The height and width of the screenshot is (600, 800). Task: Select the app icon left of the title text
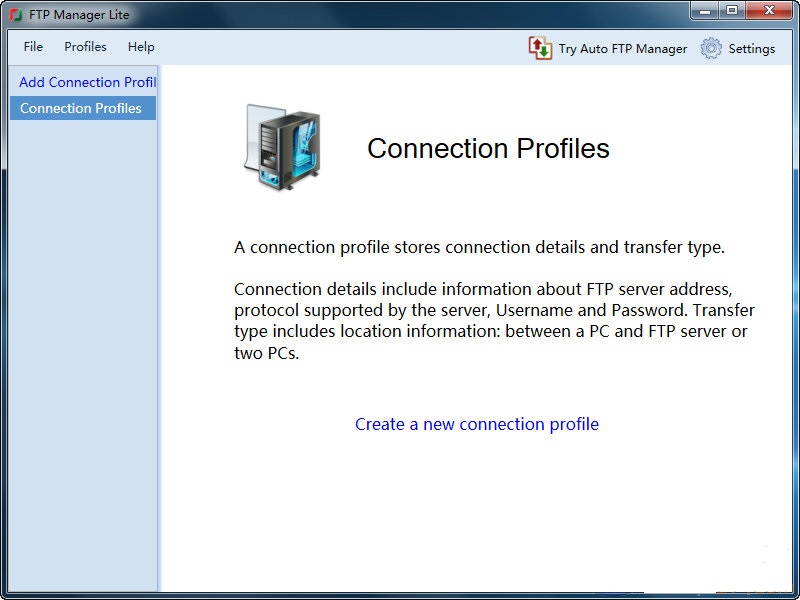(x=14, y=13)
